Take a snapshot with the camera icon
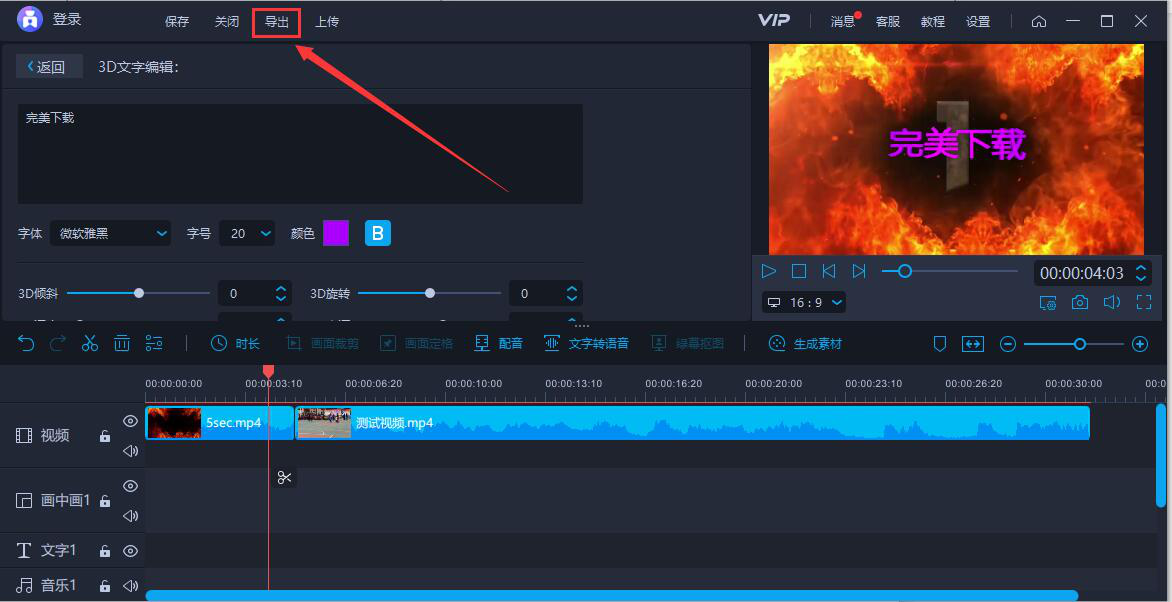Screen dimensions: 1172x602 coord(1080,302)
